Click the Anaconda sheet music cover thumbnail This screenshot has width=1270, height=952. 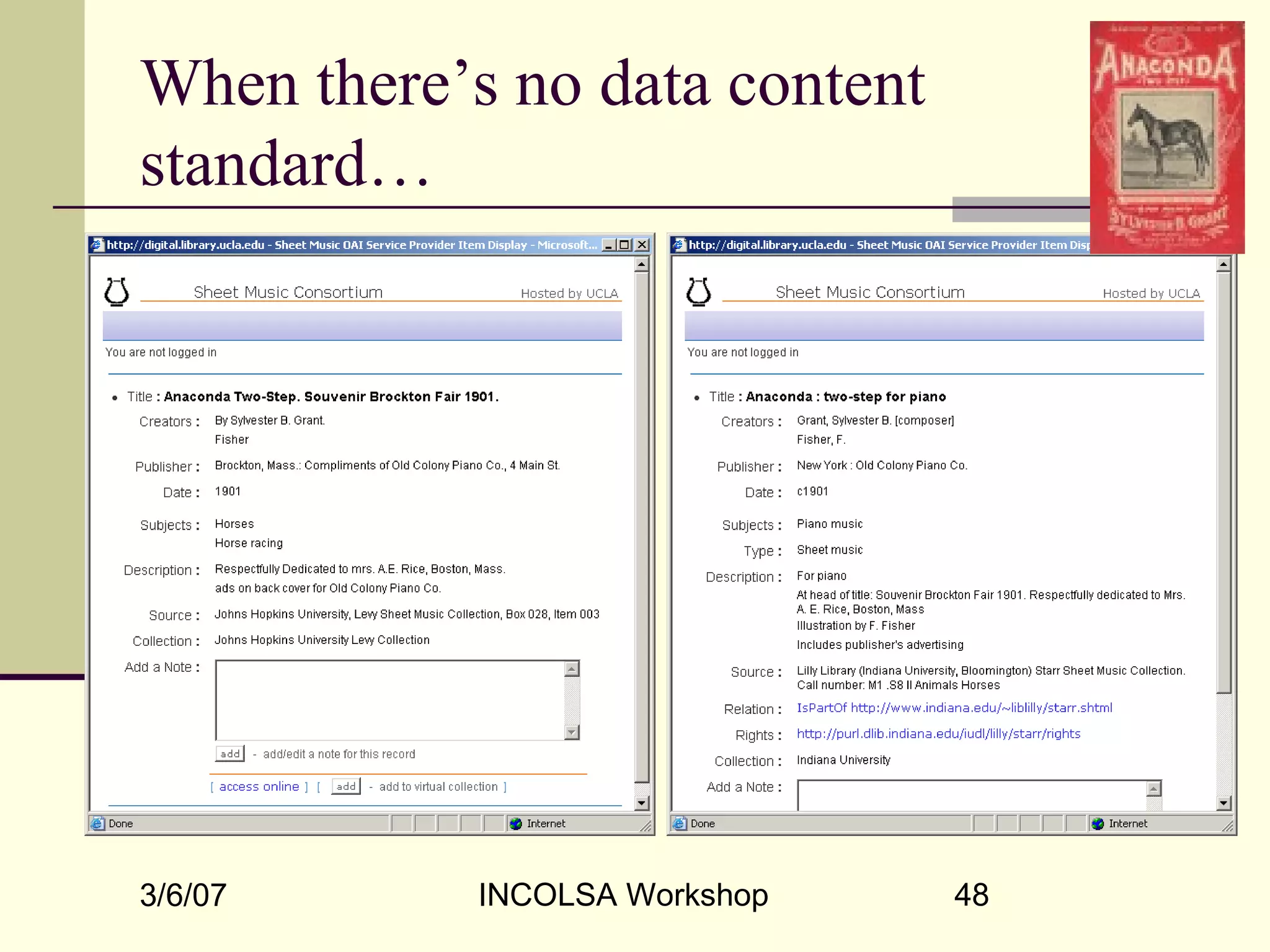coord(1167,138)
